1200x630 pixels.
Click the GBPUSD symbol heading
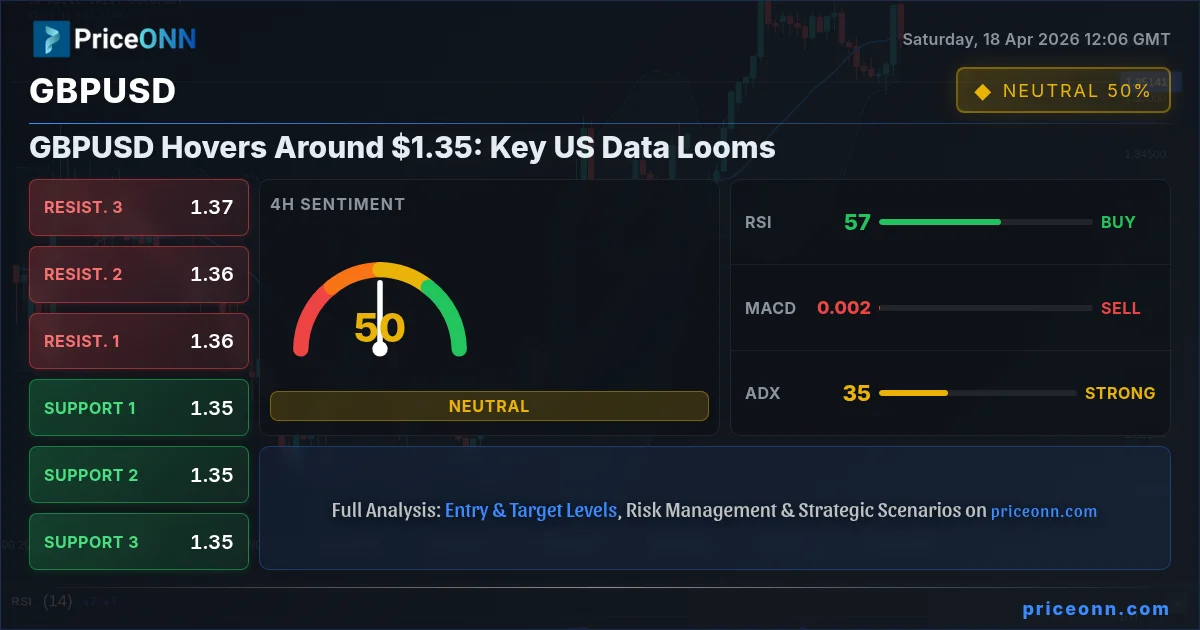coord(103,91)
